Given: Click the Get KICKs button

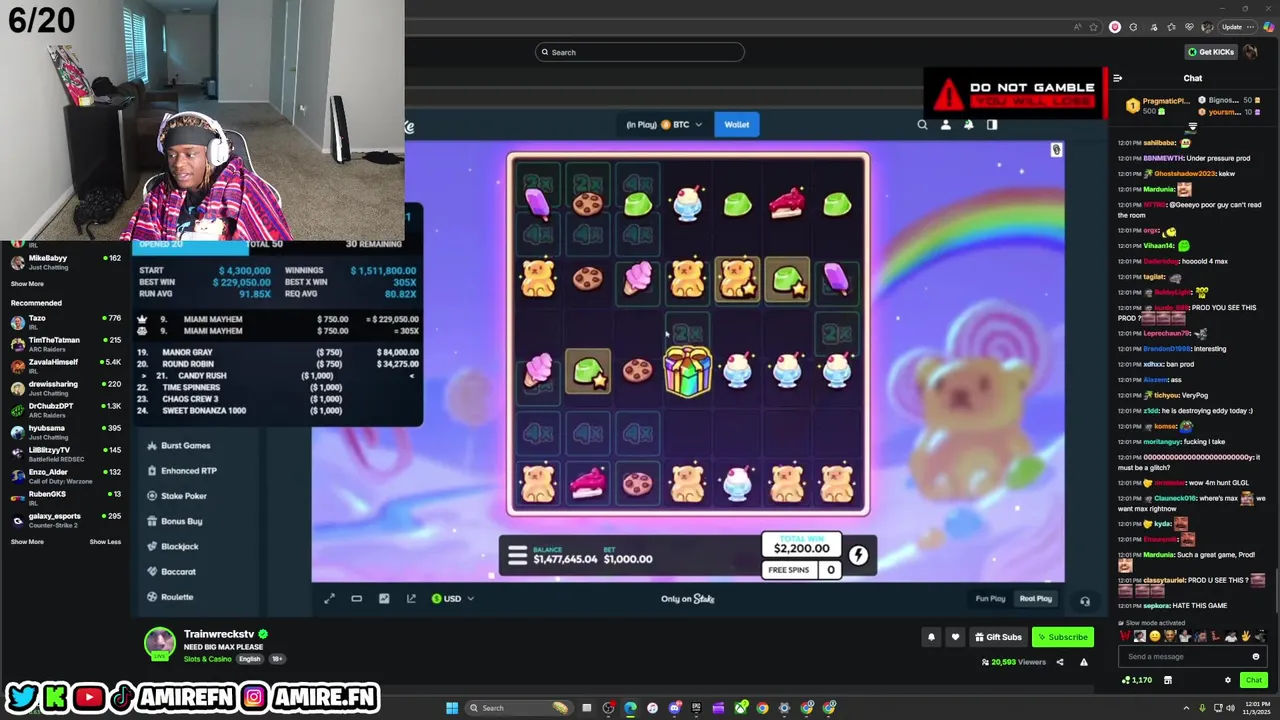Looking at the screenshot, I should tap(1210, 52).
